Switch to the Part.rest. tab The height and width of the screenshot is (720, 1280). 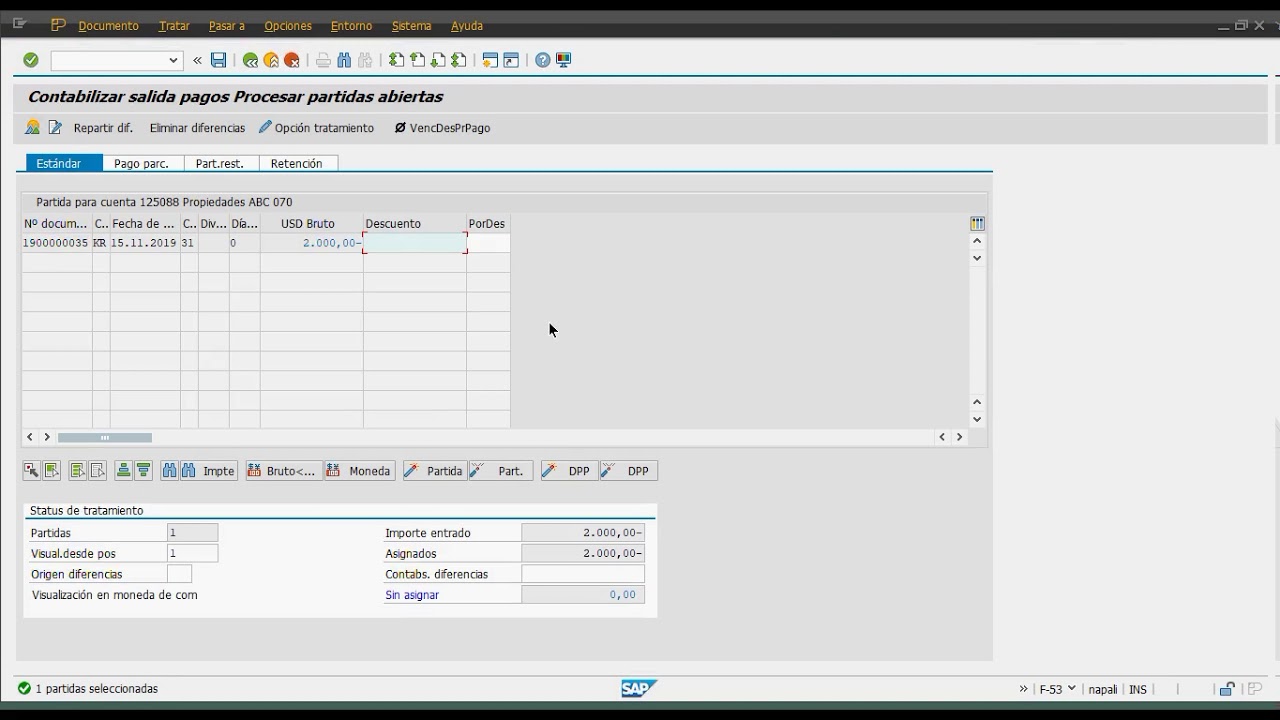coord(221,163)
